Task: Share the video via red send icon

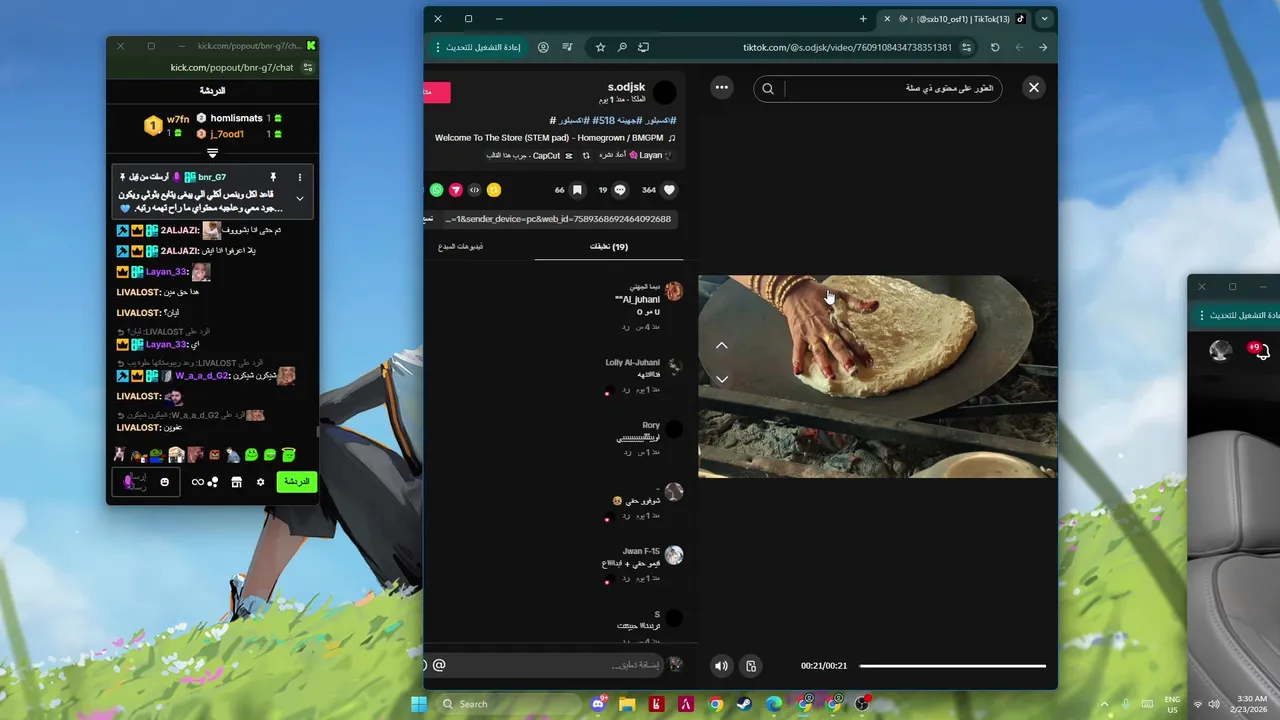Action: click(456, 190)
